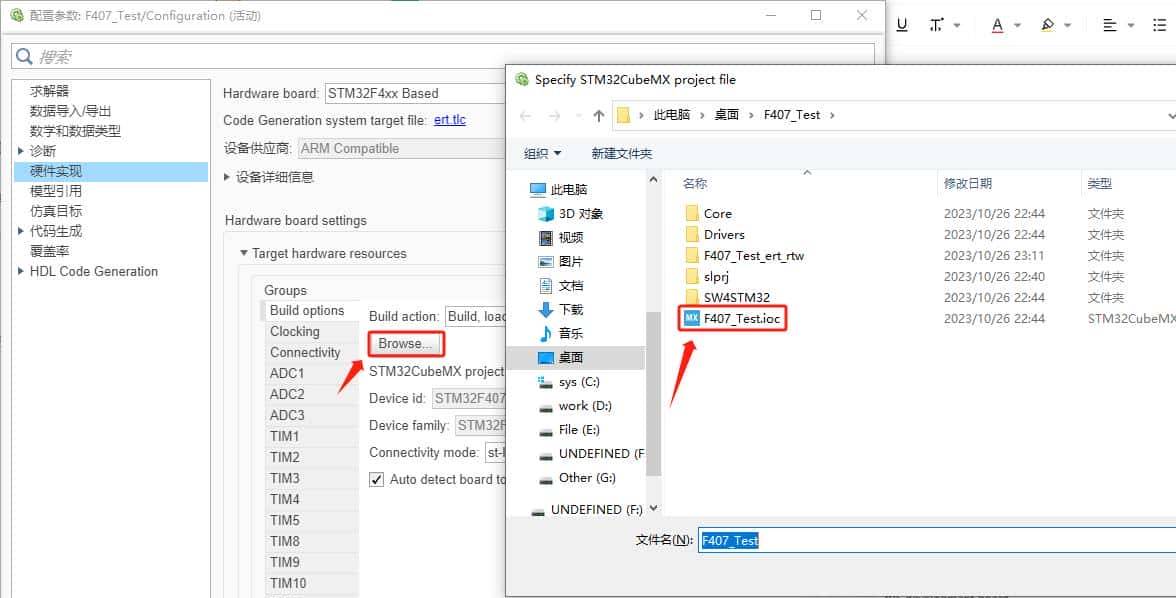This screenshot has height=598, width=1176.
Task: Go up one folder level in file dialog
Action: 597,115
